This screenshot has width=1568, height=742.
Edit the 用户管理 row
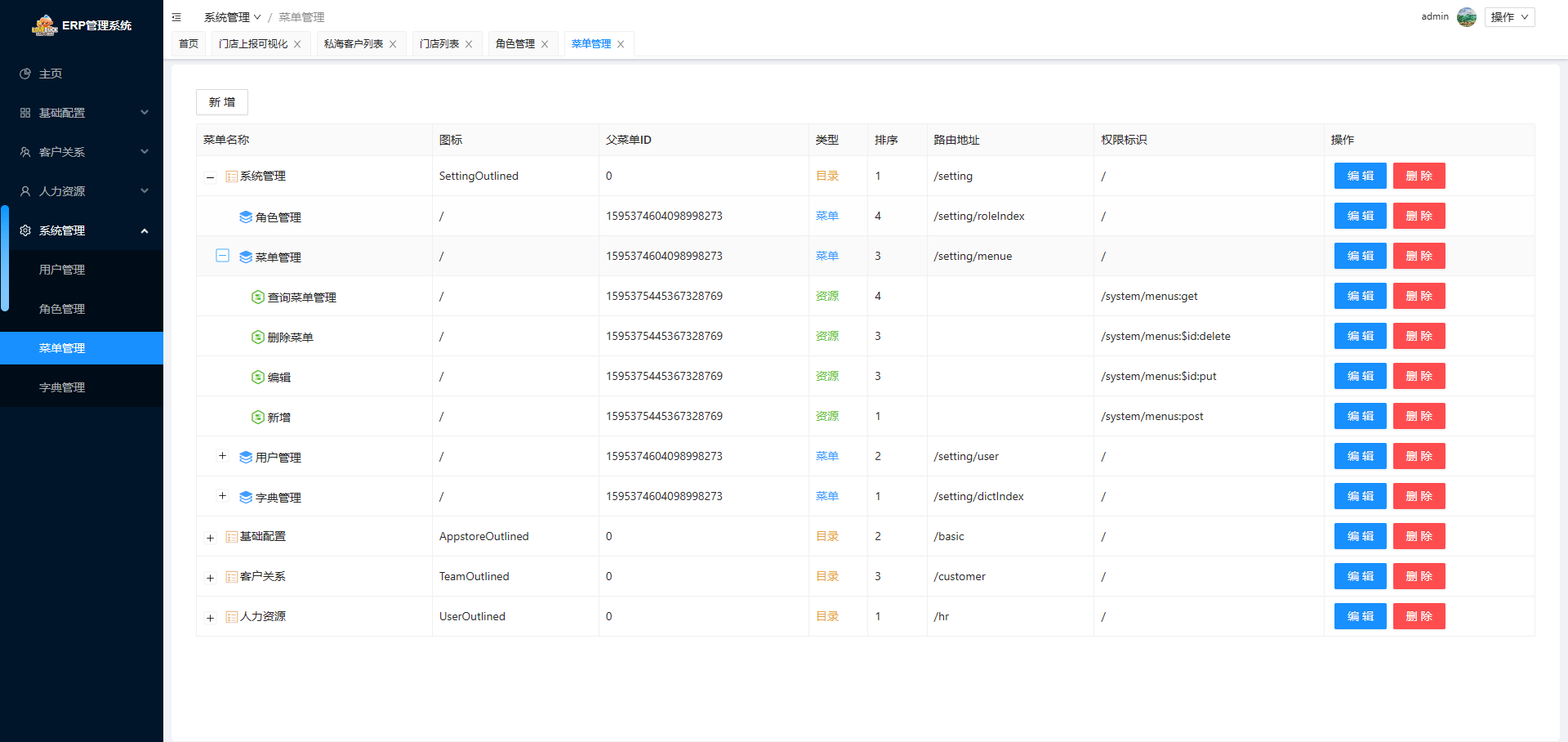pos(1361,456)
